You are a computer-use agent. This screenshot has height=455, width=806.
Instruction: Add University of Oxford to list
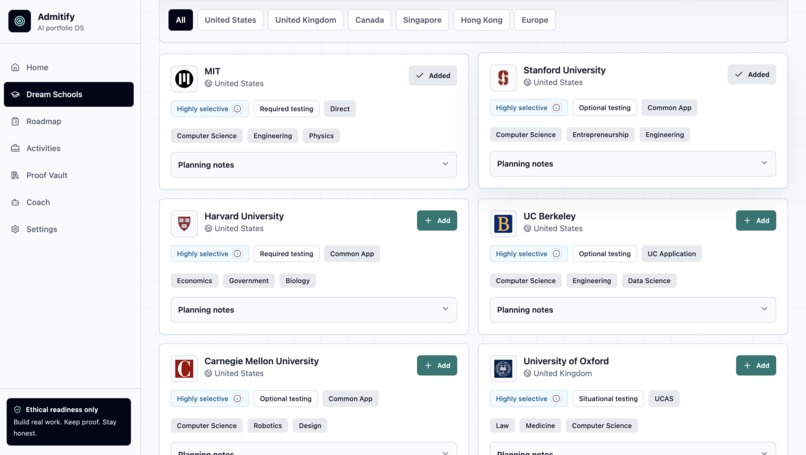tap(756, 366)
